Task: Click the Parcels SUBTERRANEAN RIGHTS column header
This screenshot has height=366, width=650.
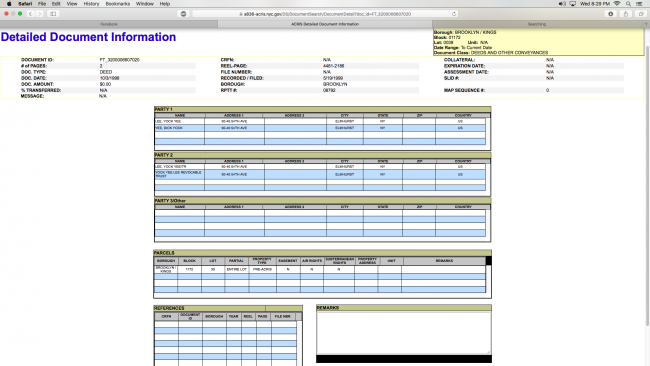Action: pyautogui.click(x=339, y=261)
